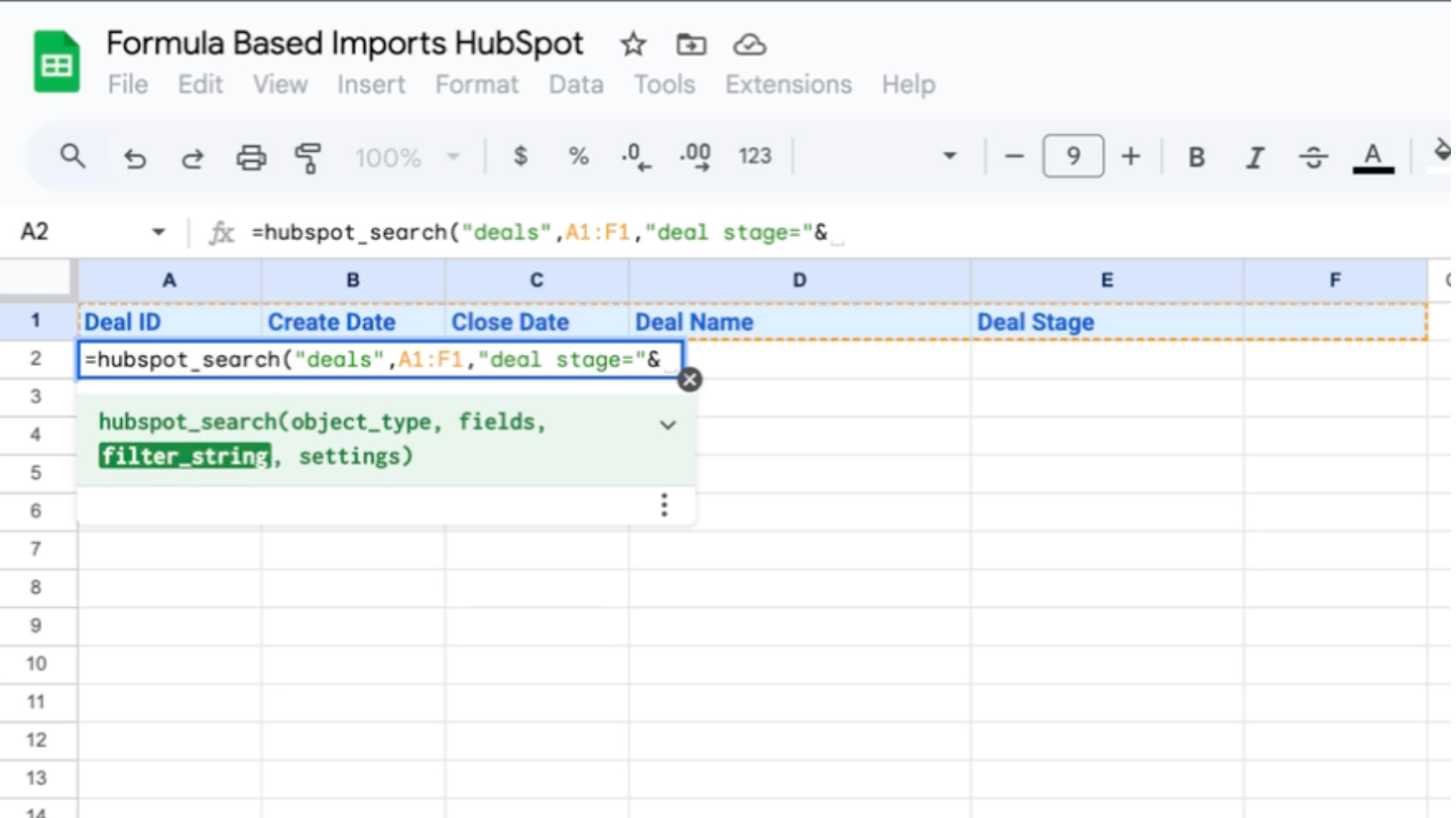Image resolution: width=1456 pixels, height=818 pixels.
Task: Toggle italic formatting
Action: 1255,157
